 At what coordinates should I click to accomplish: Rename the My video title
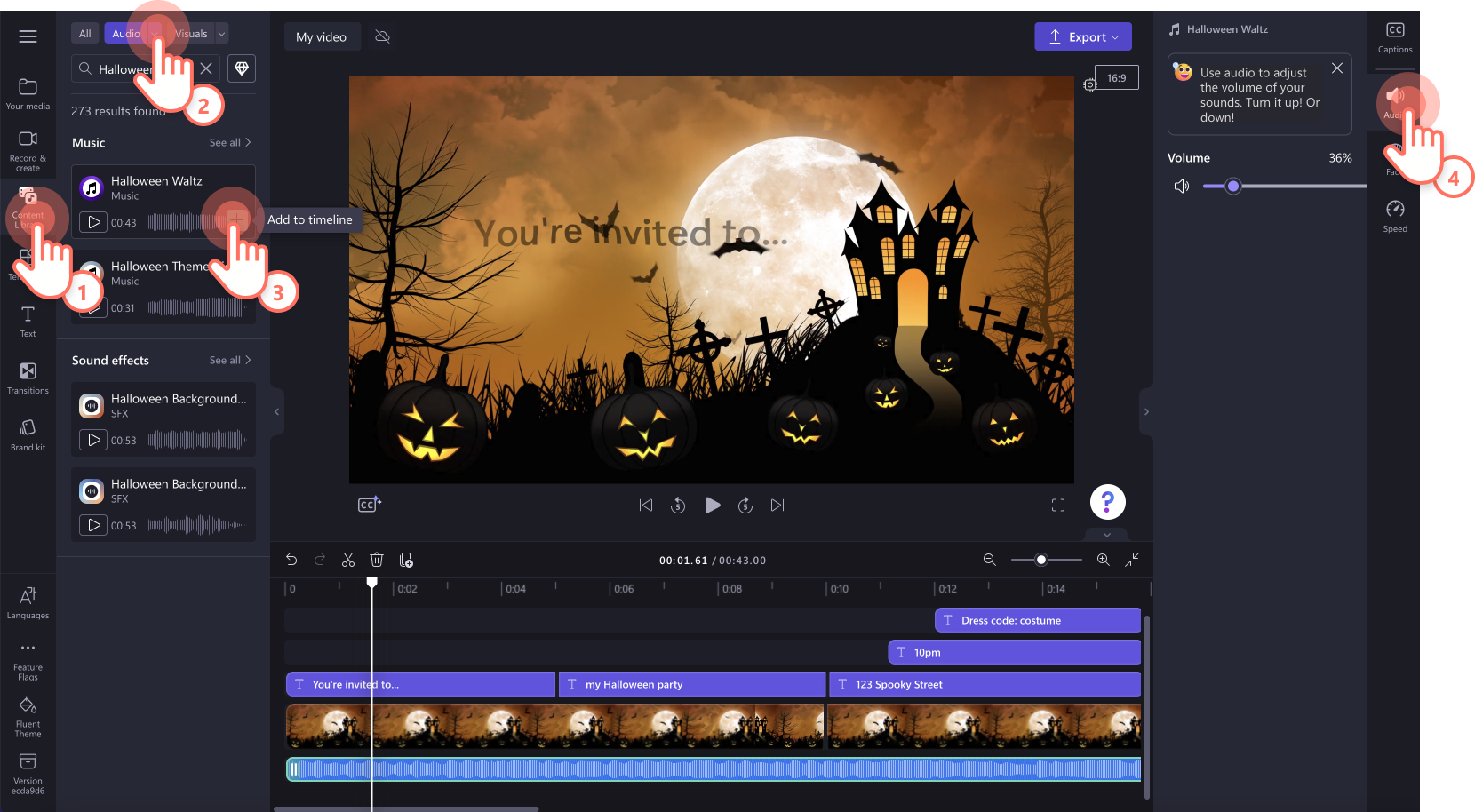coord(322,36)
